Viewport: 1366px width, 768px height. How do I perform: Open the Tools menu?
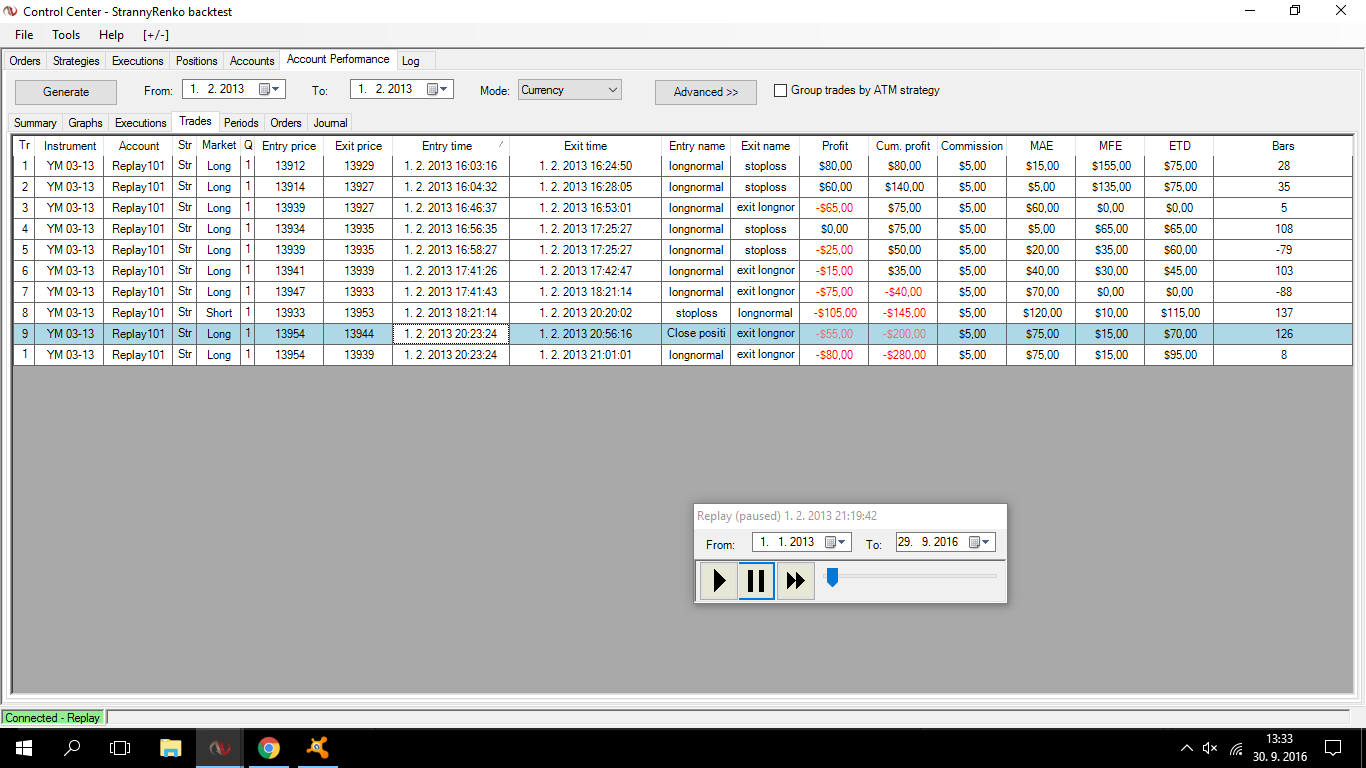pos(66,35)
